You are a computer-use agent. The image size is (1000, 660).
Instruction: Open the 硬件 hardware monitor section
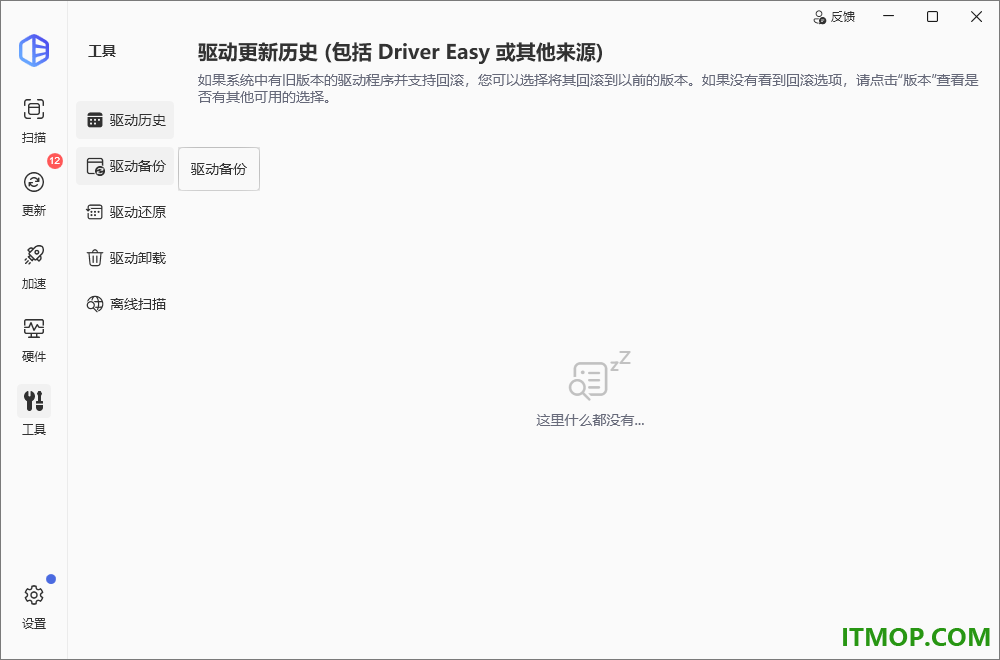34,339
